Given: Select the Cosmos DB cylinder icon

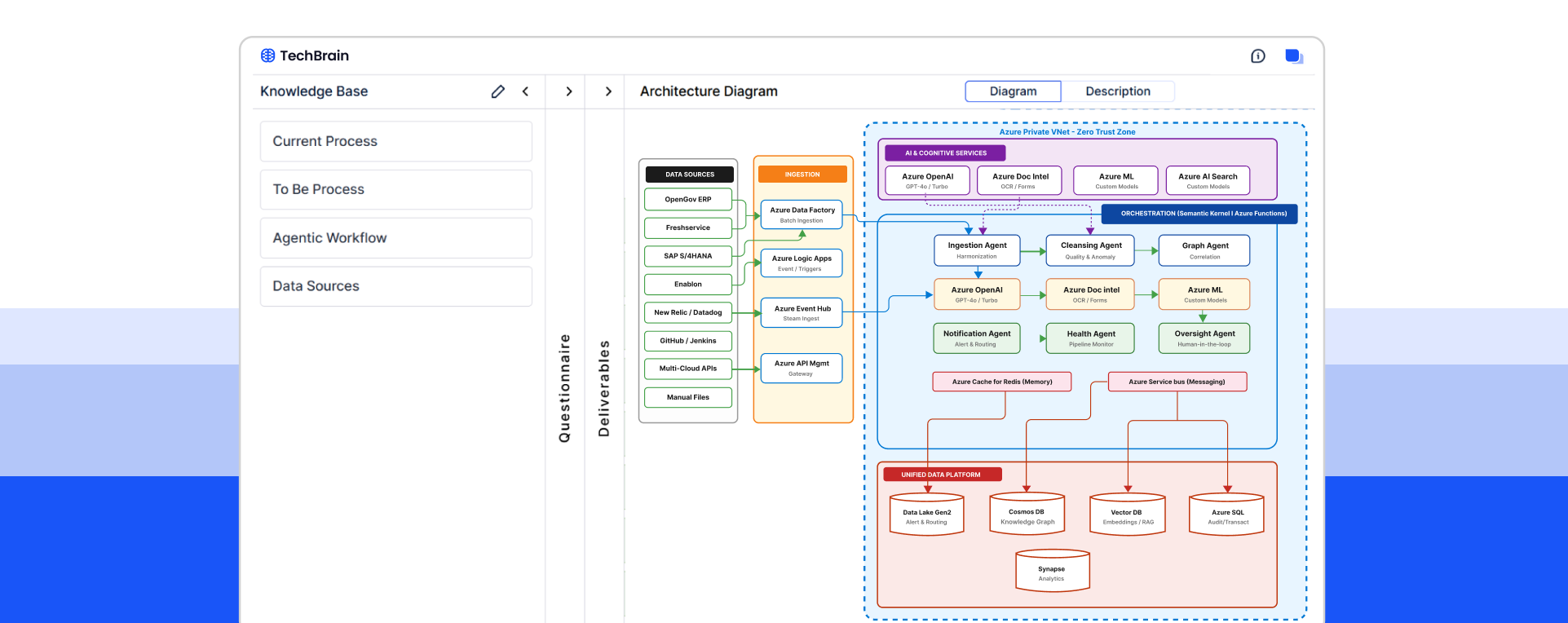Looking at the screenshot, I should [1027, 514].
